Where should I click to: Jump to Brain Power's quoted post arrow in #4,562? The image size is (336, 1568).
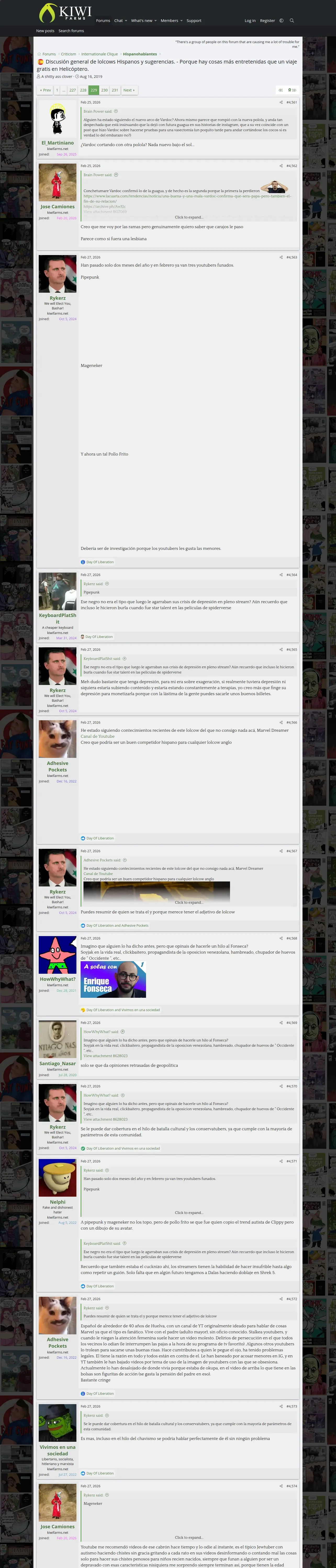click(x=116, y=175)
